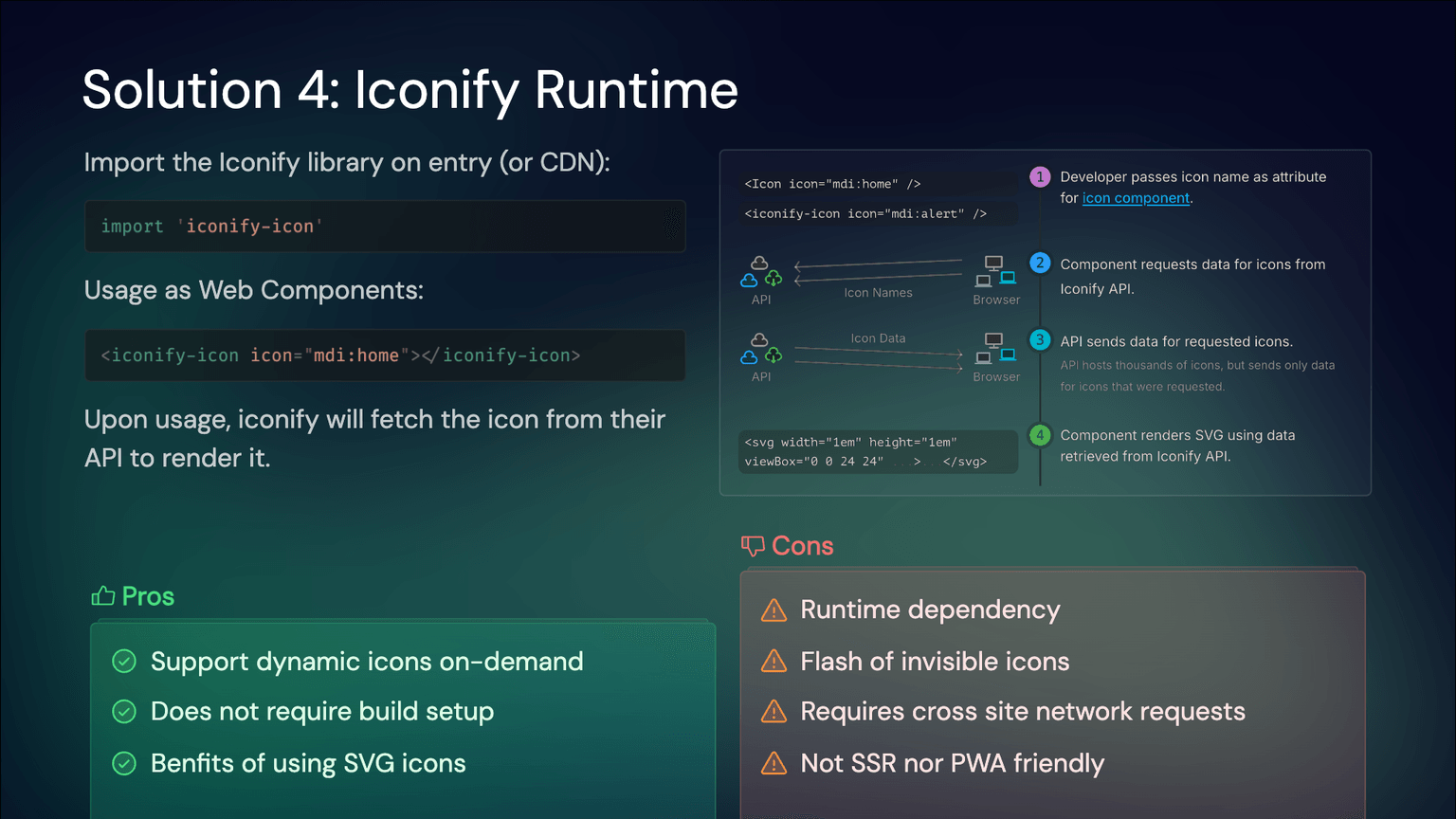The height and width of the screenshot is (819, 1456).
Task: Click checkmark beside Does not require build setup
Action: pos(124,712)
